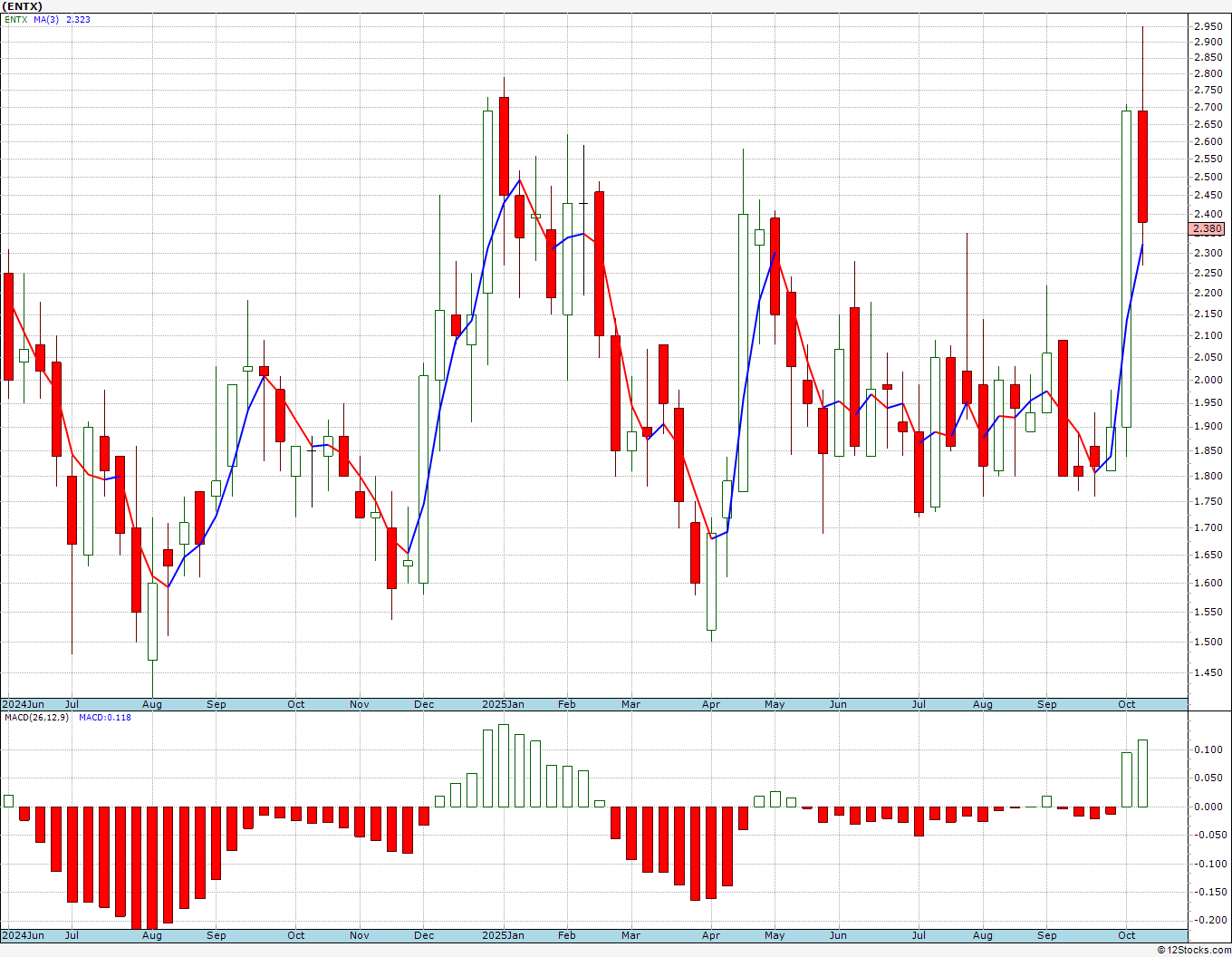The width and height of the screenshot is (1232, 957).
Task: Click the 2.600 price axis label
Action: click(x=1208, y=141)
